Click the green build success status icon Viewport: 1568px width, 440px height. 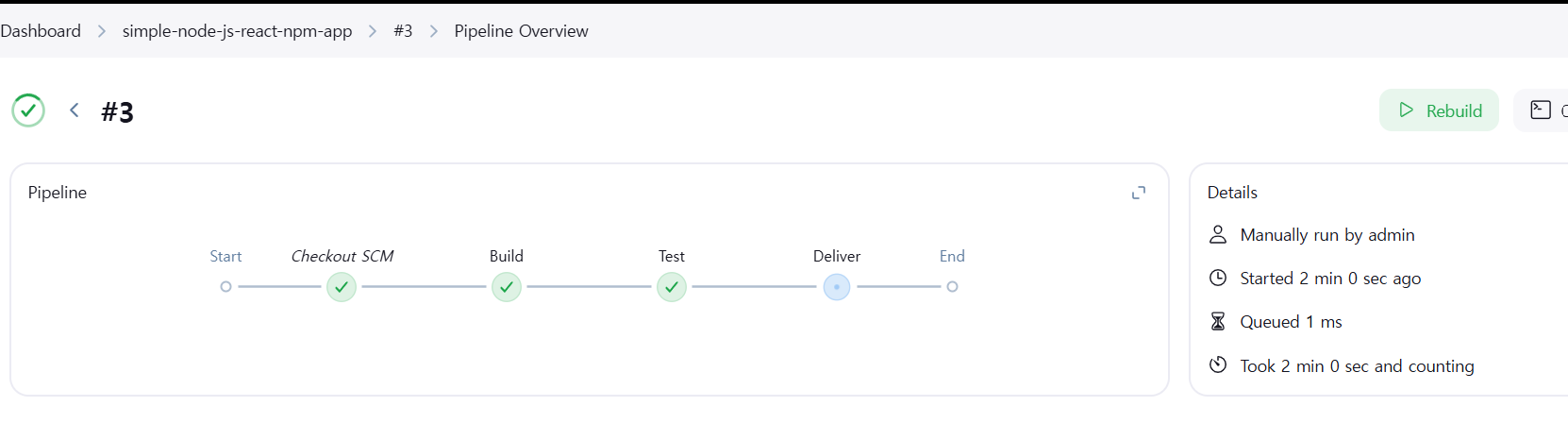(28, 110)
